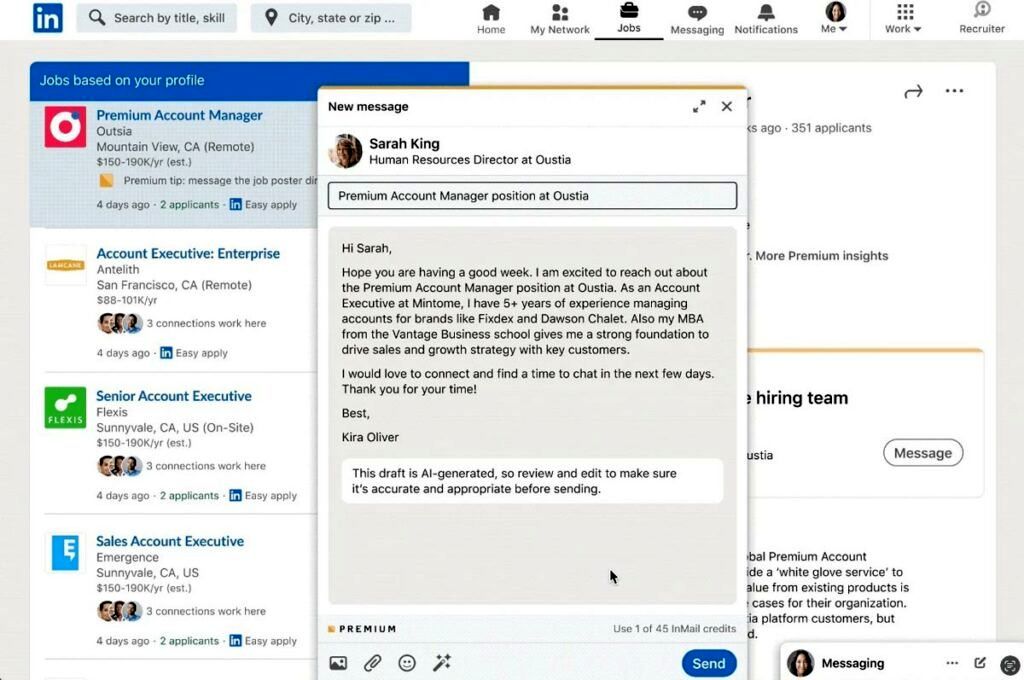Open the Notifications bell
1024x680 pixels.
tap(766, 19)
